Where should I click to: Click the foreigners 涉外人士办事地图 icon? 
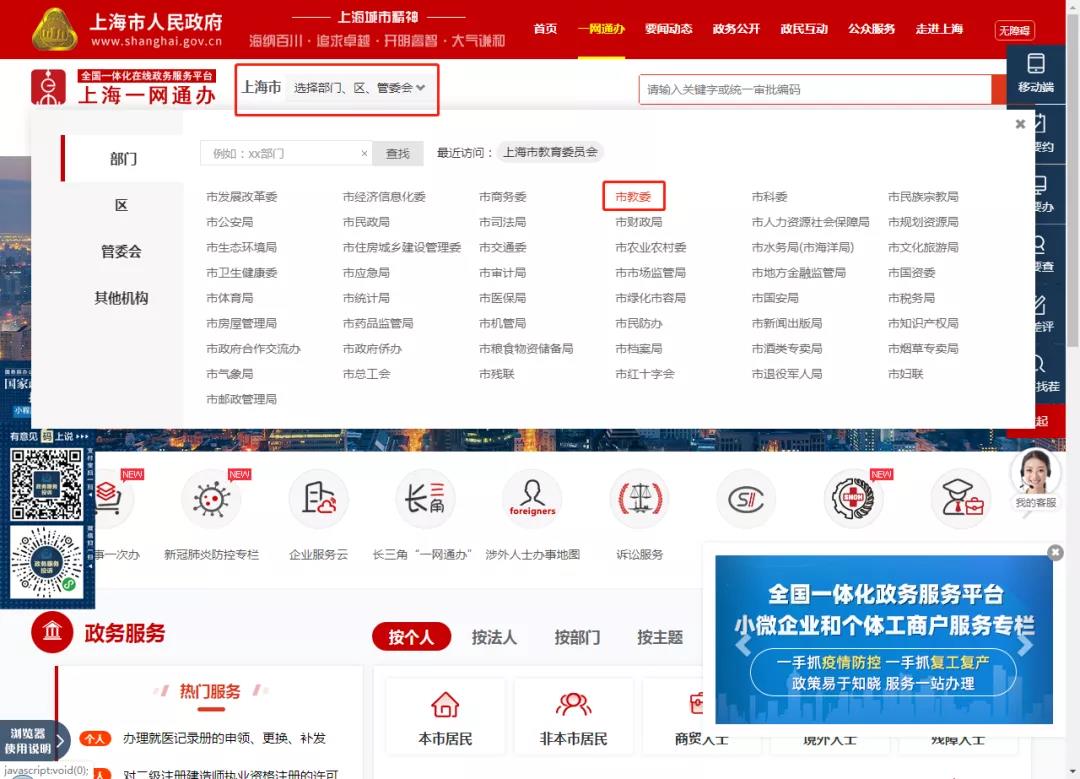[532, 499]
